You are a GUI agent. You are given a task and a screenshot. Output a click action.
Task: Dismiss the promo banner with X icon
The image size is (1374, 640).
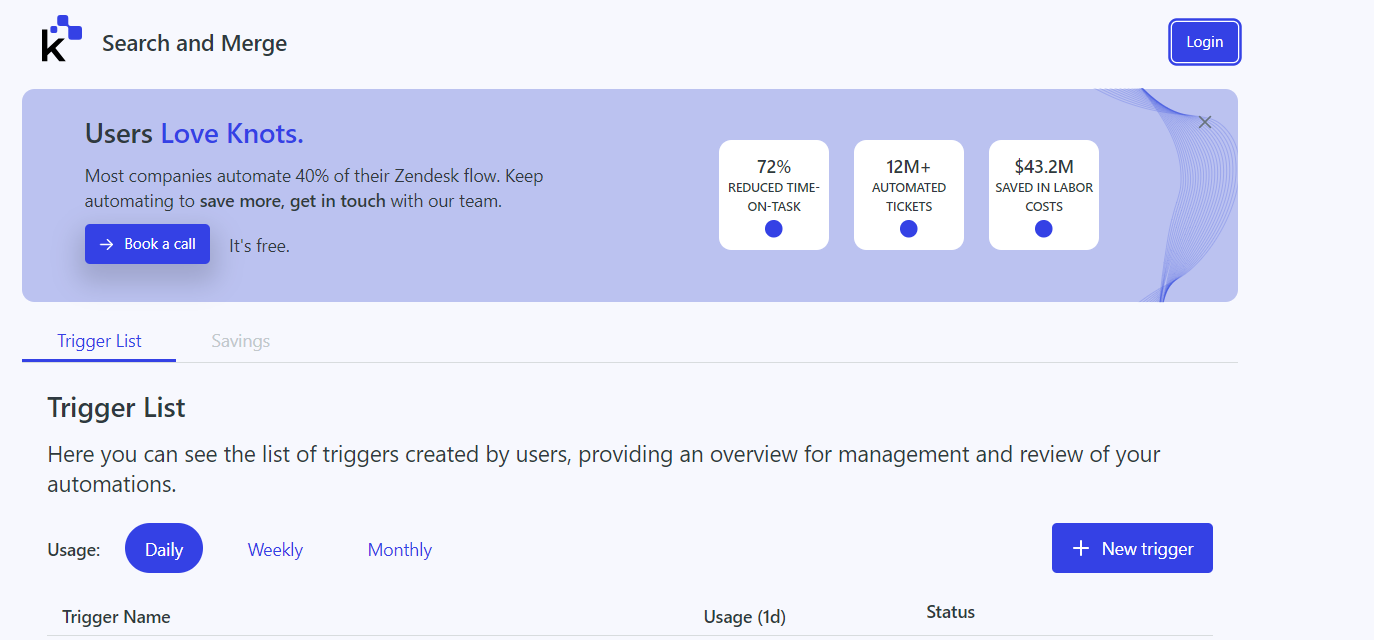tap(1205, 122)
